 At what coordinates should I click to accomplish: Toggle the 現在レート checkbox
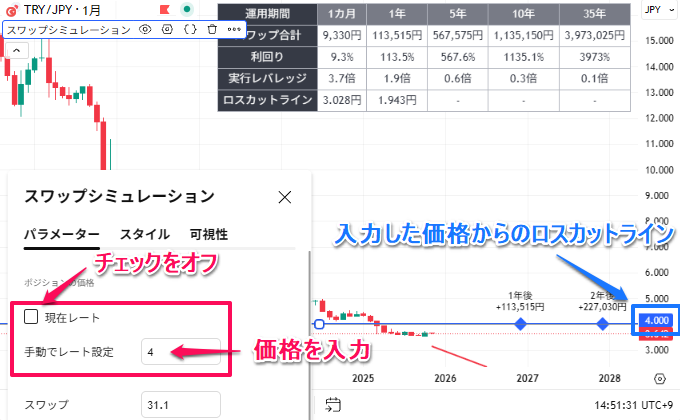tap(31, 317)
